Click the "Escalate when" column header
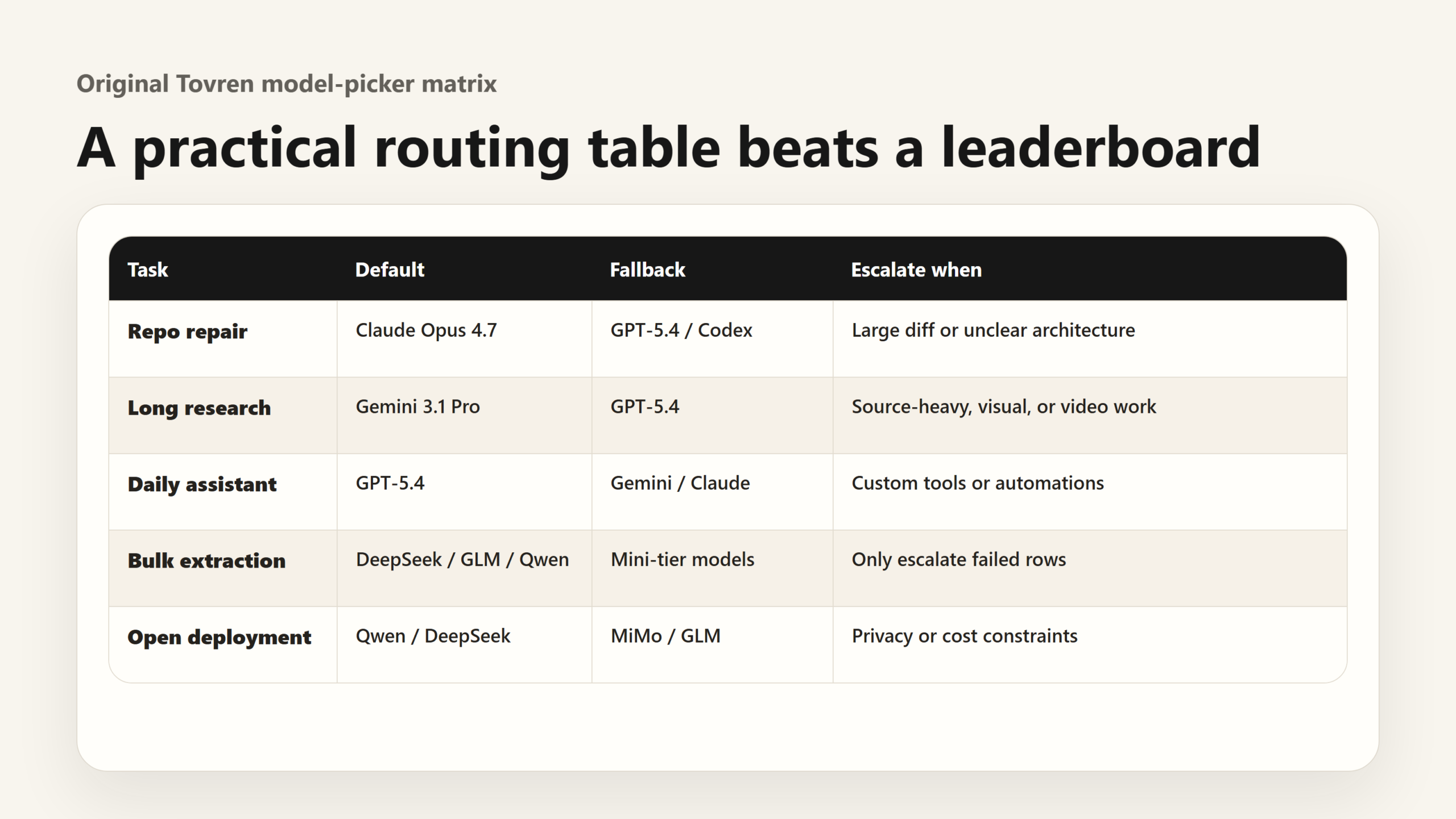 pyautogui.click(x=916, y=270)
